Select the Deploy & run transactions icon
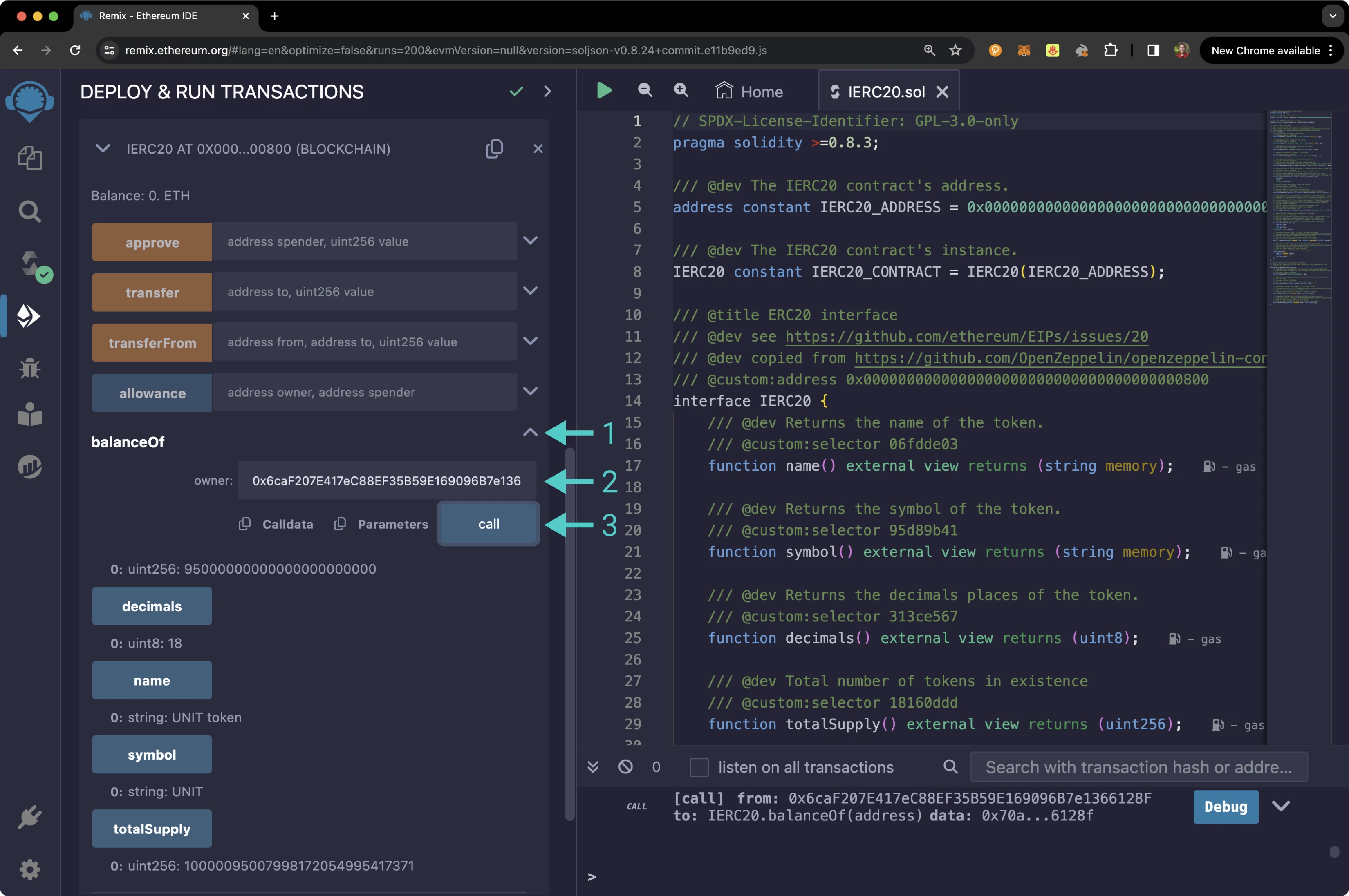Screen dimensions: 1349x896 pyautogui.click(x=29, y=316)
